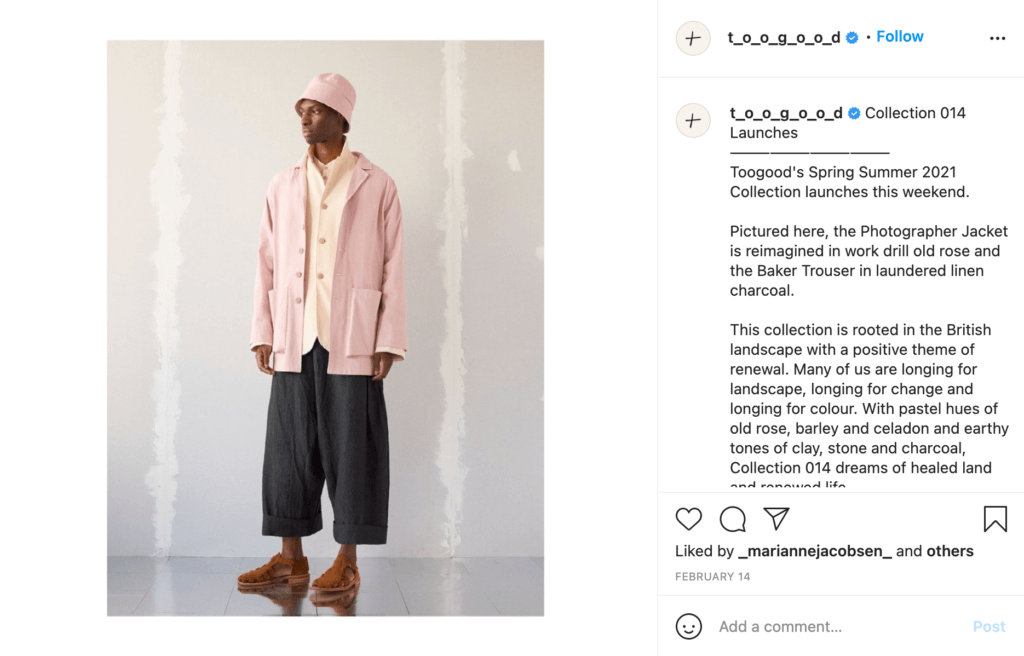Open comments via the speech bubble icon
1024x656 pixels.
[733, 519]
